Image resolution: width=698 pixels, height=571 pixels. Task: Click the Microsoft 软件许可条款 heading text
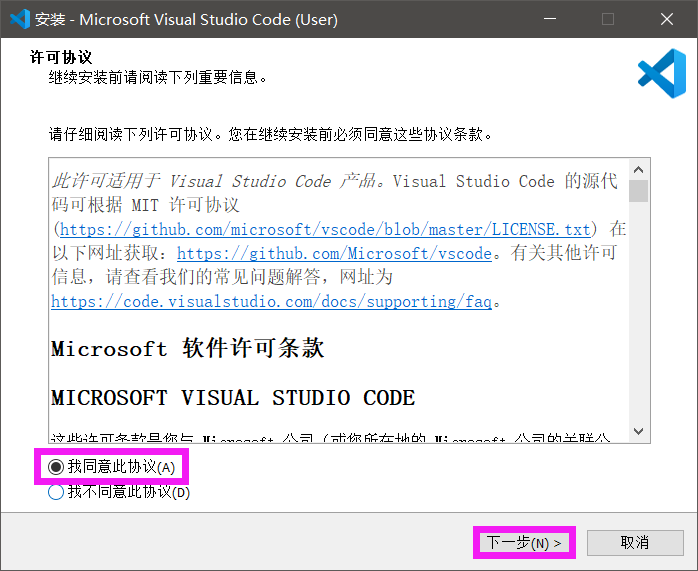tap(187, 348)
